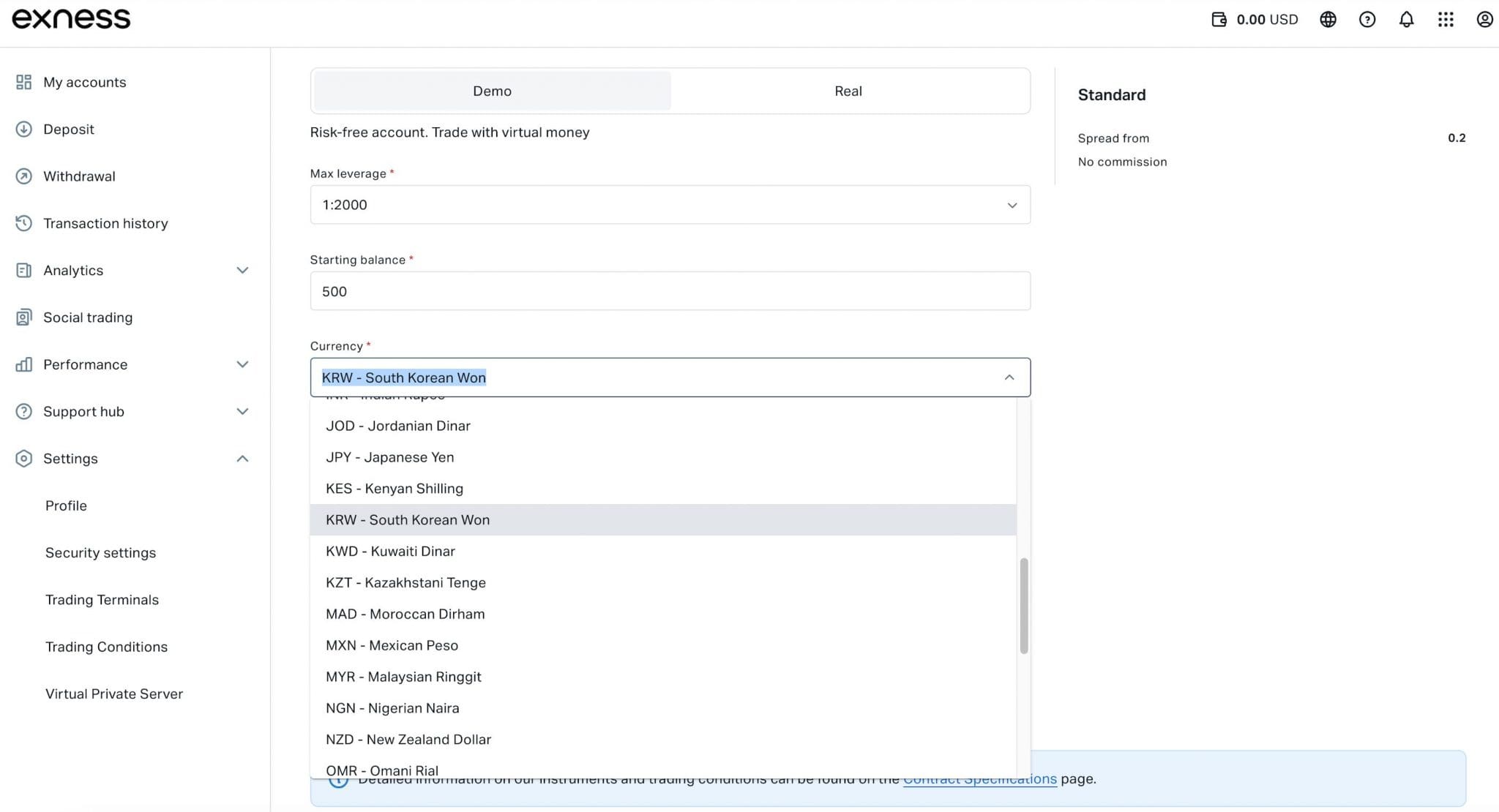Click the My accounts tab
Viewport: 1499px width, 812px height.
(84, 82)
